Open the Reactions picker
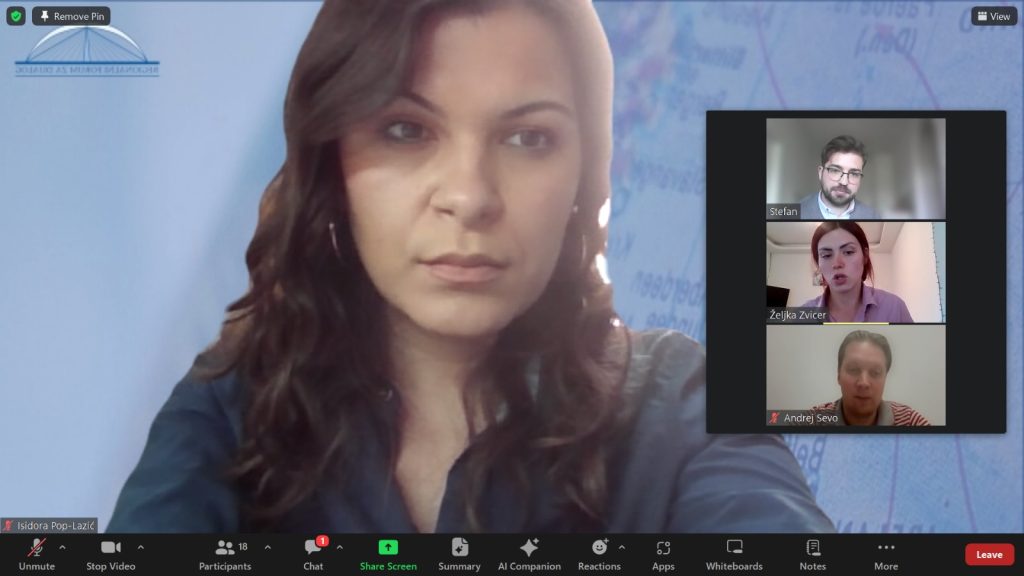The height and width of the screenshot is (576, 1024). (x=599, y=554)
